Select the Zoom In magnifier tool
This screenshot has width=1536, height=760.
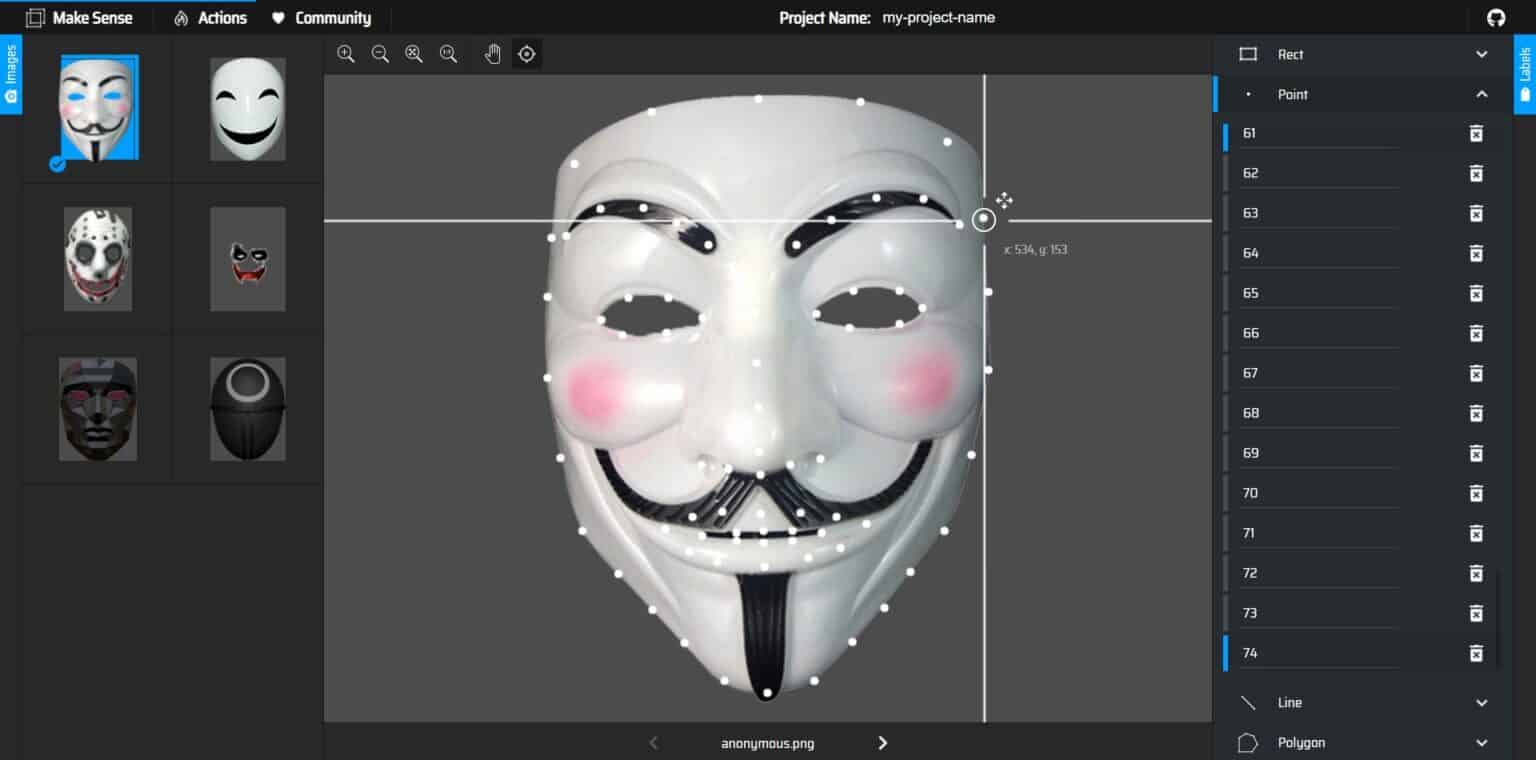coord(346,54)
